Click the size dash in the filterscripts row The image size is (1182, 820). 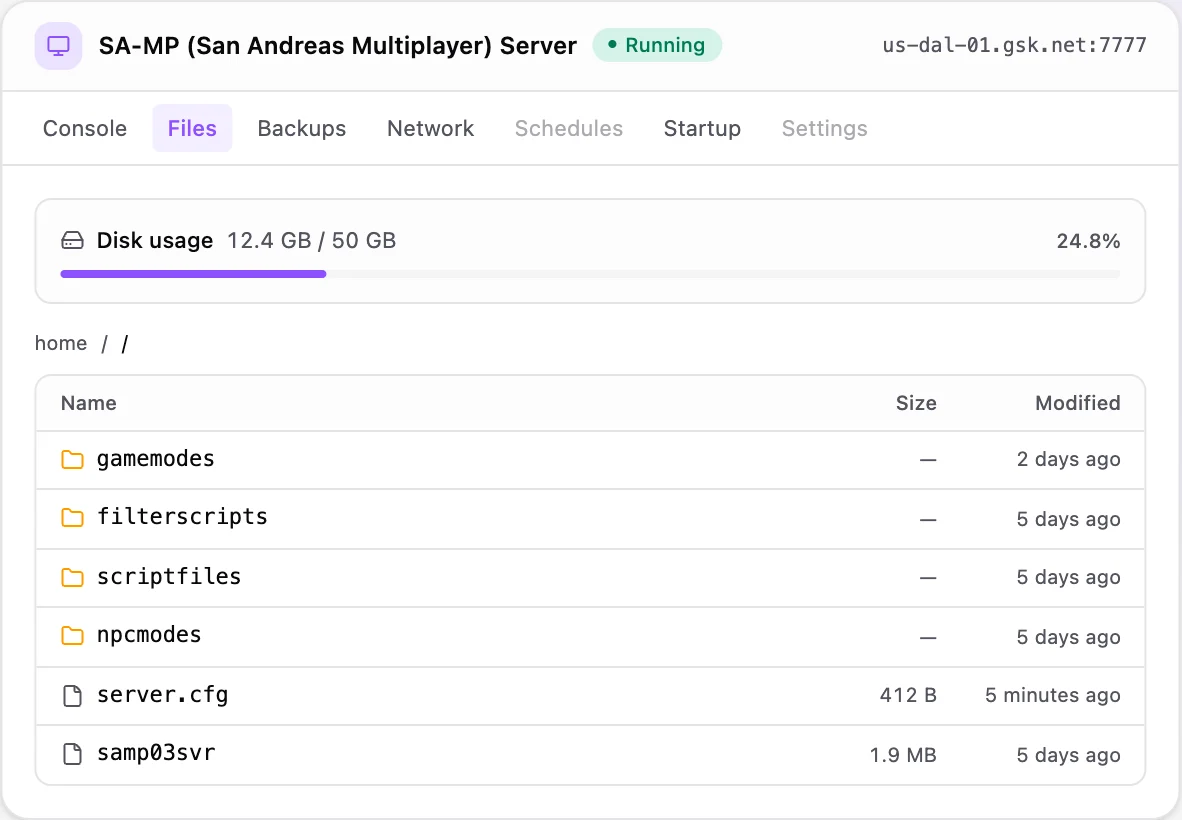click(928, 519)
